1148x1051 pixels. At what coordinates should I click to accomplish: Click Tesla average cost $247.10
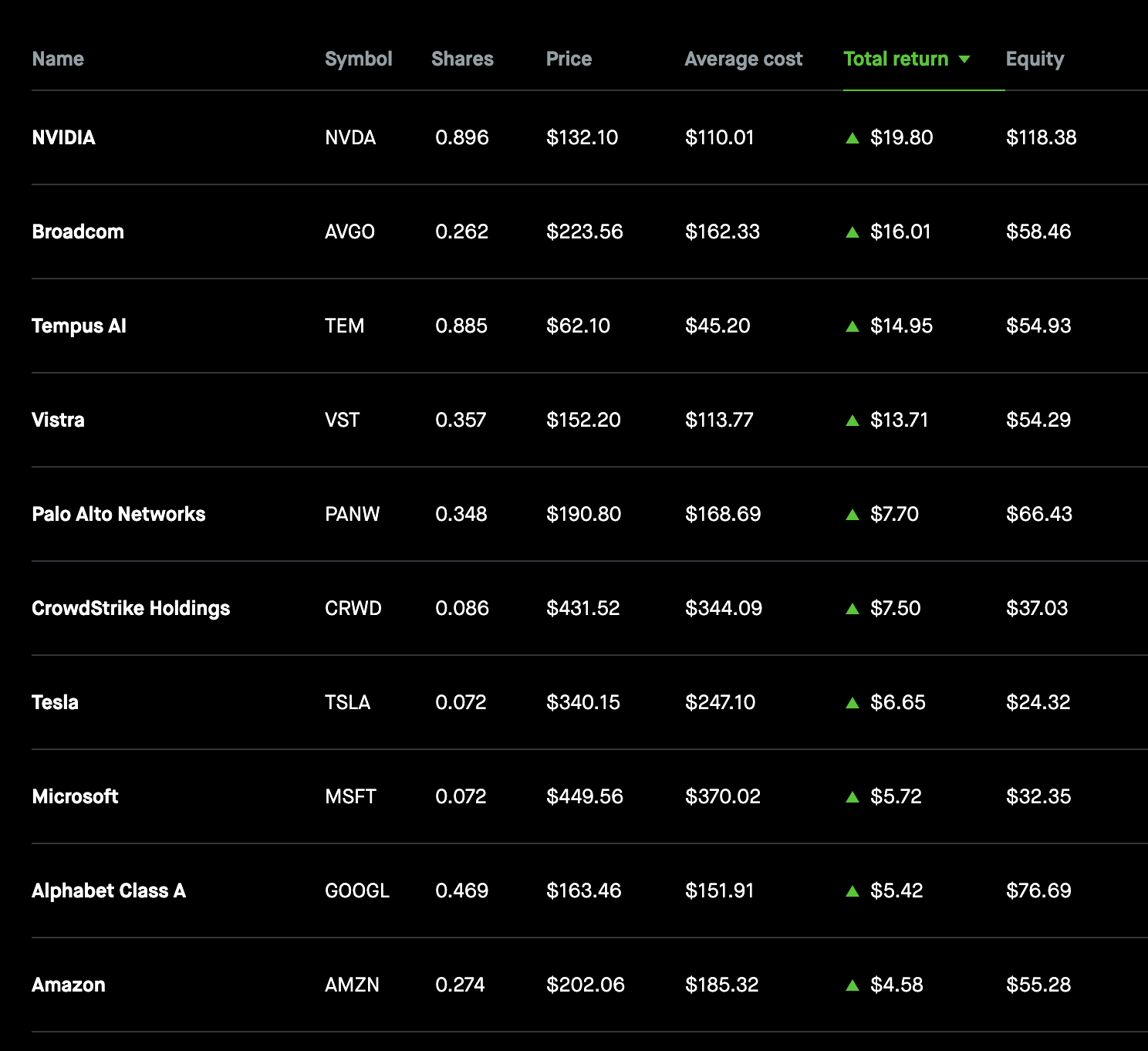[721, 702]
